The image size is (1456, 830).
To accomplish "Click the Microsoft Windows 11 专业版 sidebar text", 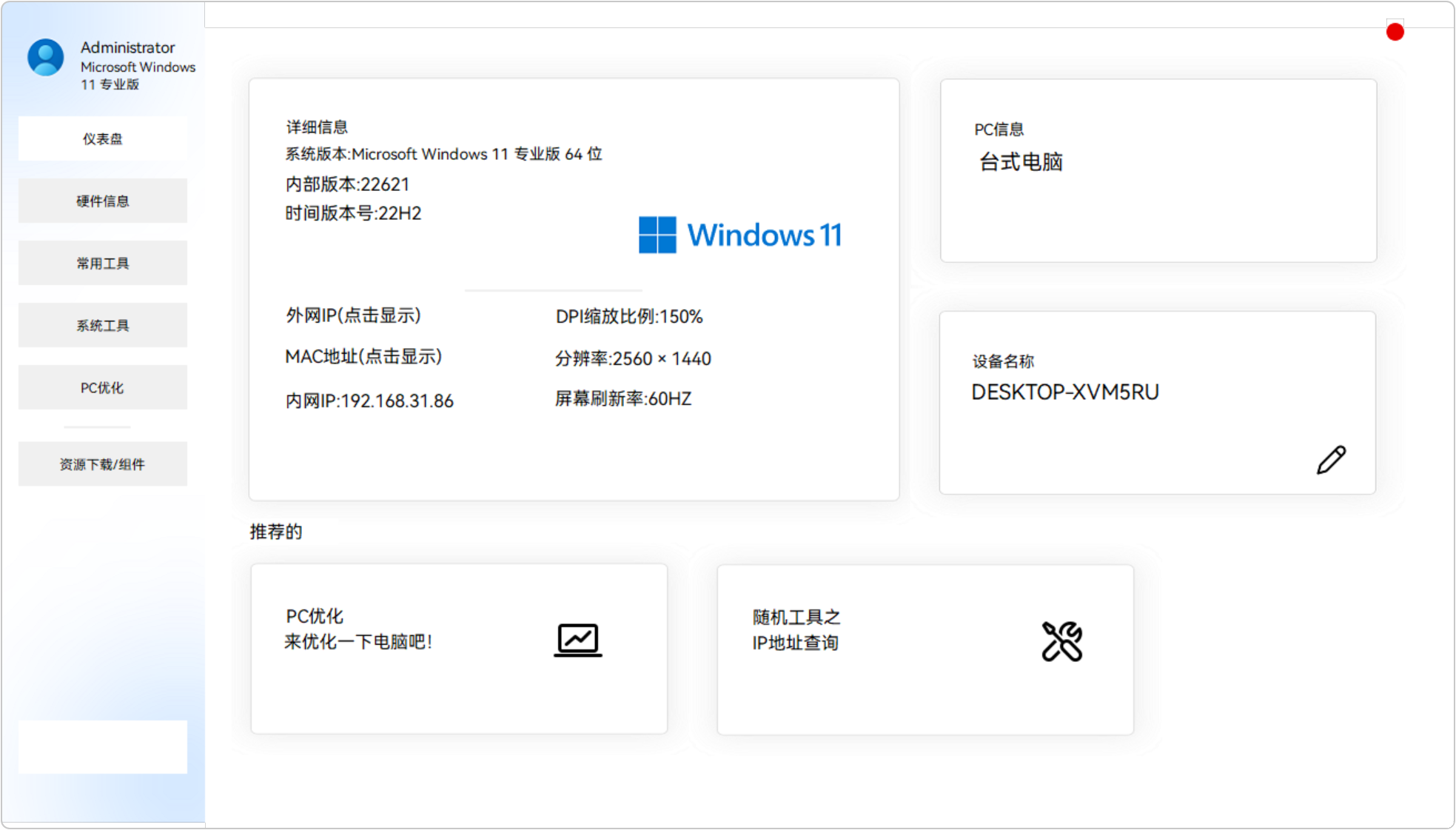I will click(x=138, y=76).
